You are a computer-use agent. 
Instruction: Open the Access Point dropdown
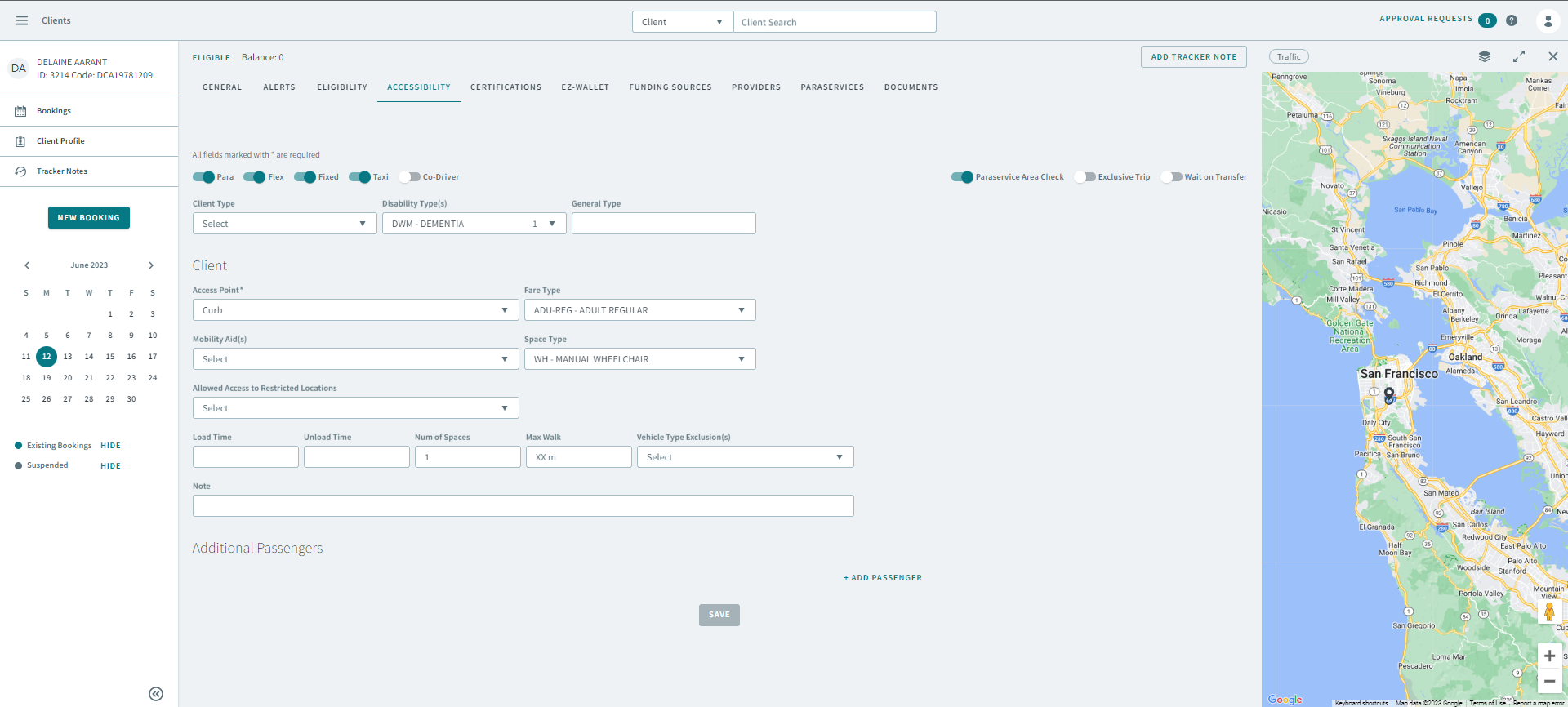pyautogui.click(x=355, y=310)
